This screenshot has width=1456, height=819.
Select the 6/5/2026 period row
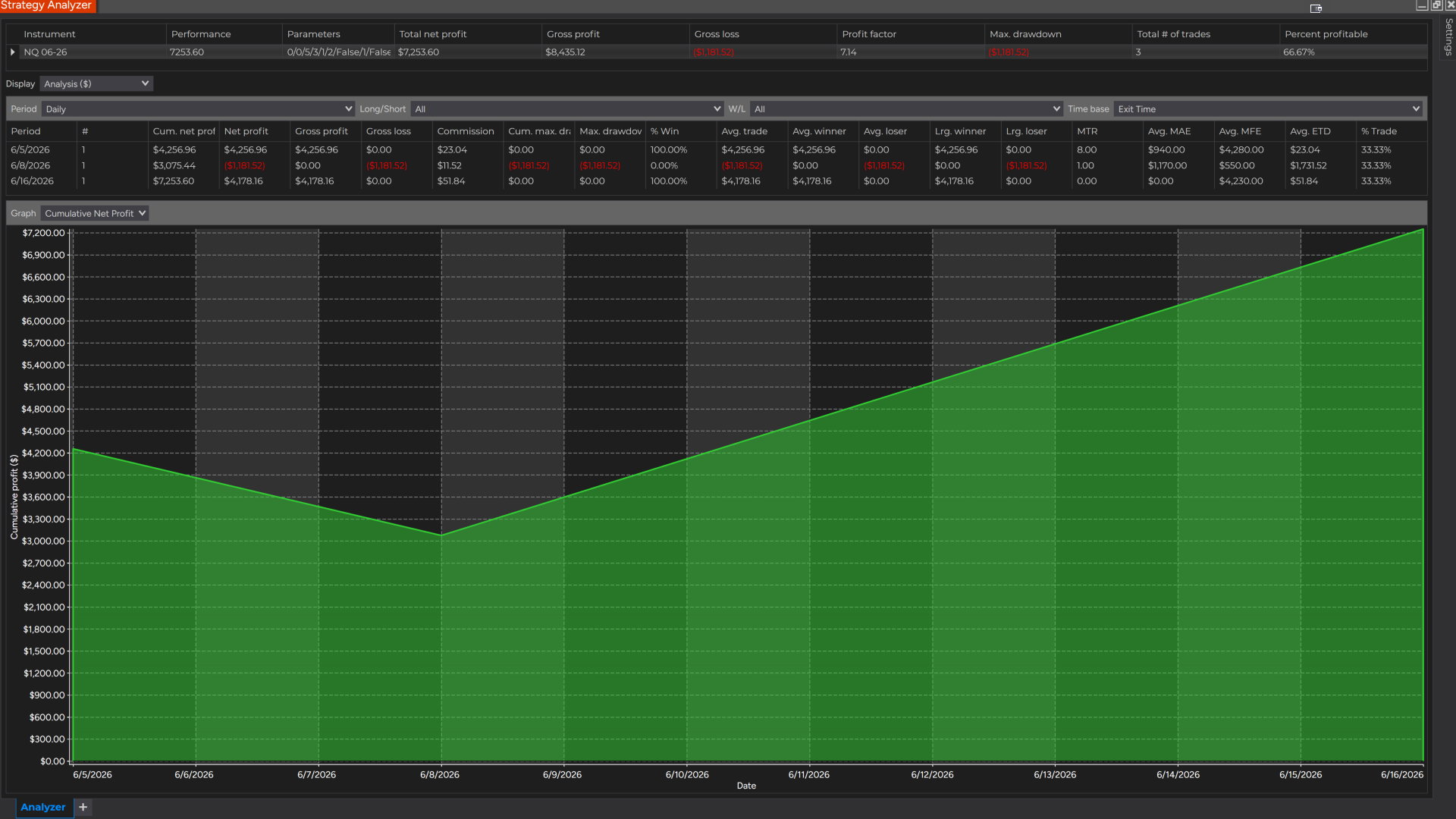point(716,150)
